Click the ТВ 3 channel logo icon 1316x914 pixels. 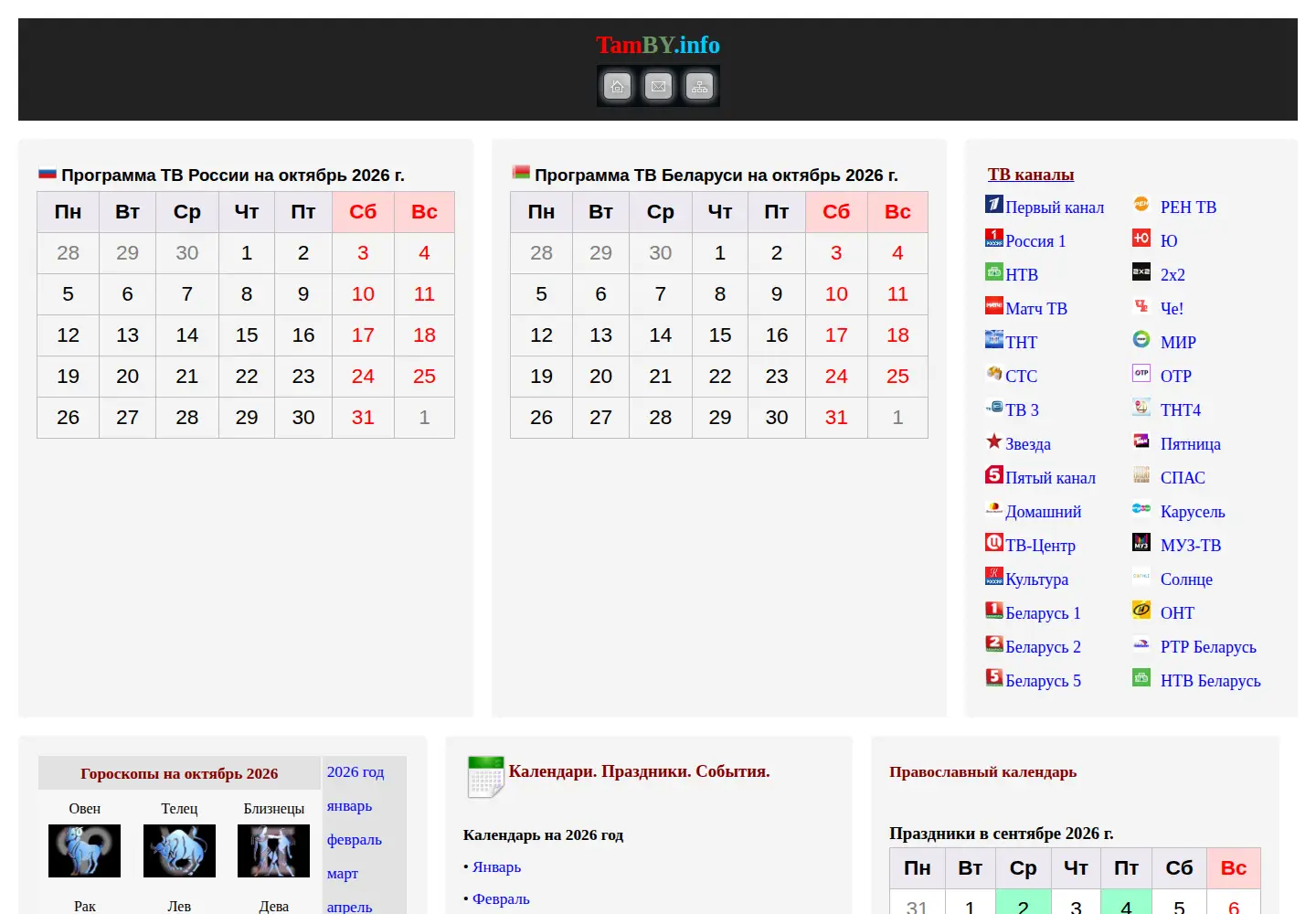[994, 407]
